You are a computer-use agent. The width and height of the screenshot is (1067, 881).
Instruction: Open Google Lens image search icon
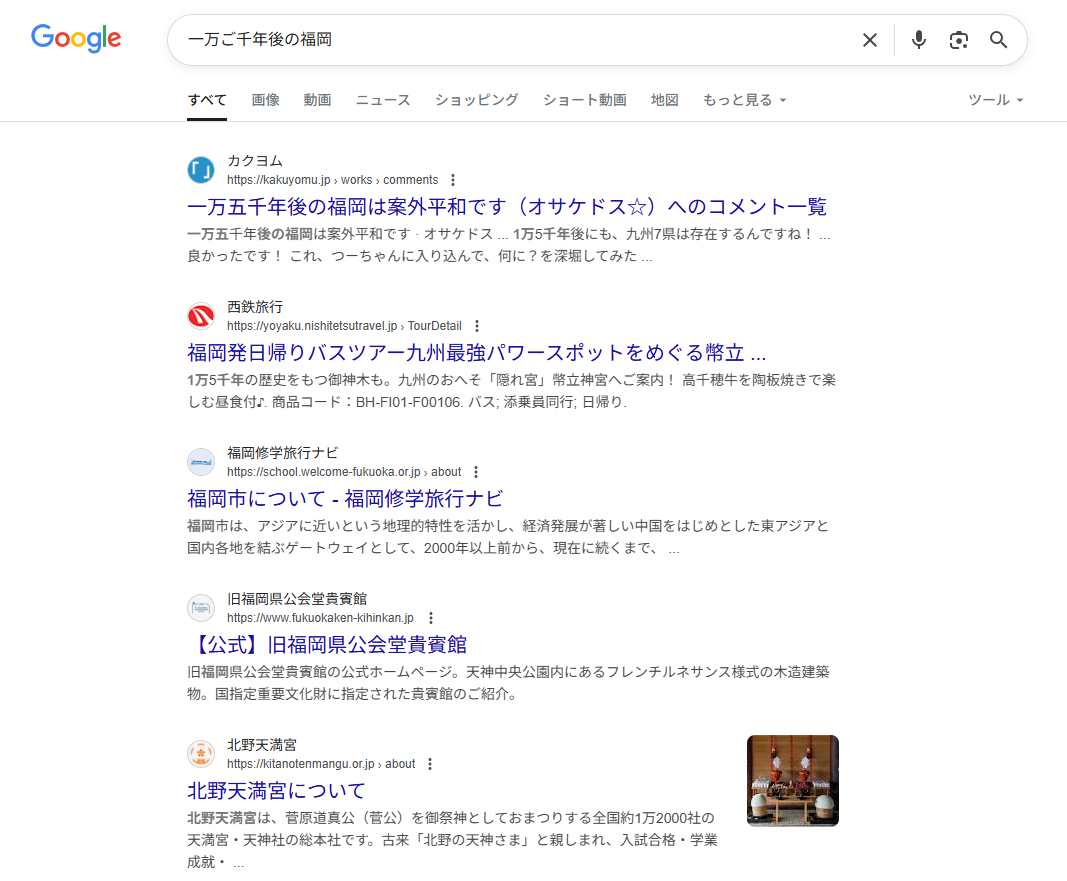click(959, 40)
